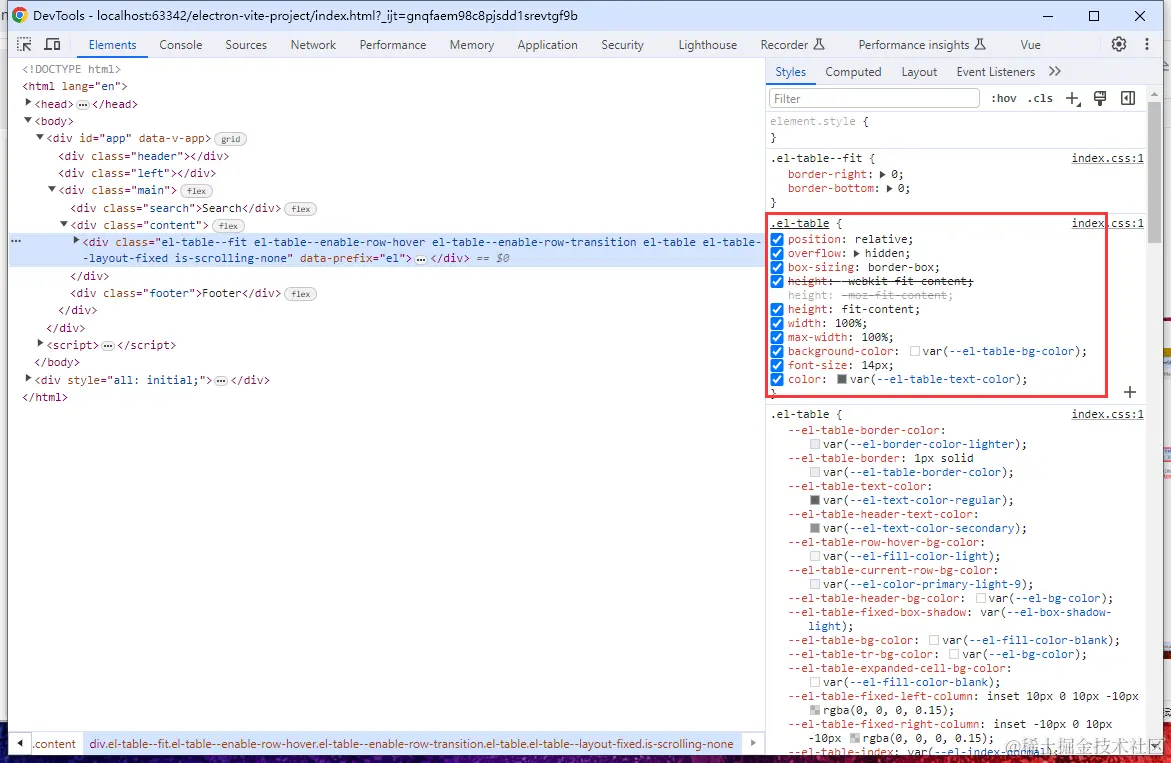Uncheck the height: fit-content property
The image size is (1171, 763).
(x=777, y=309)
